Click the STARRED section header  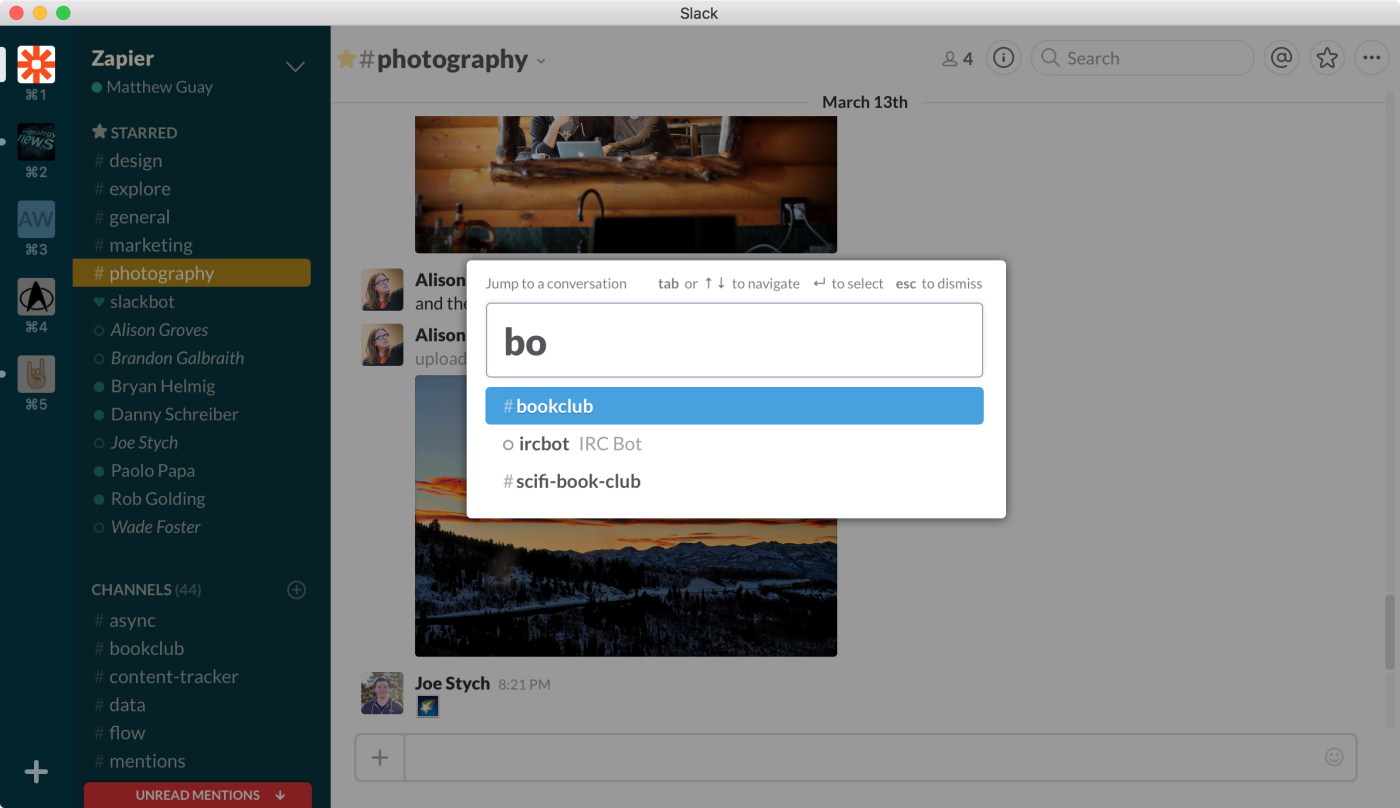135,132
